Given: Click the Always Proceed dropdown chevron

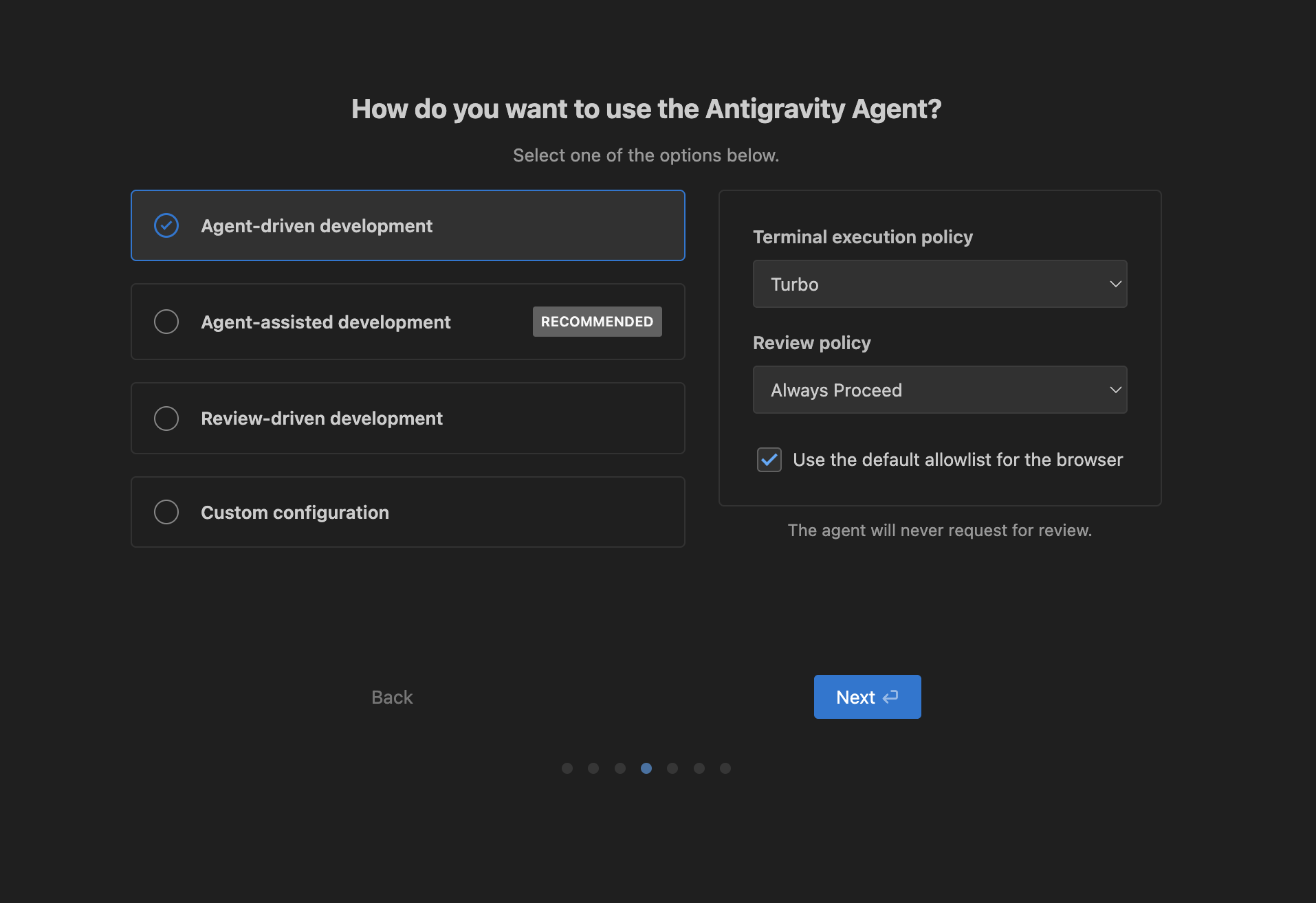Looking at the screenshot, I should click(x=1116, y=390).
